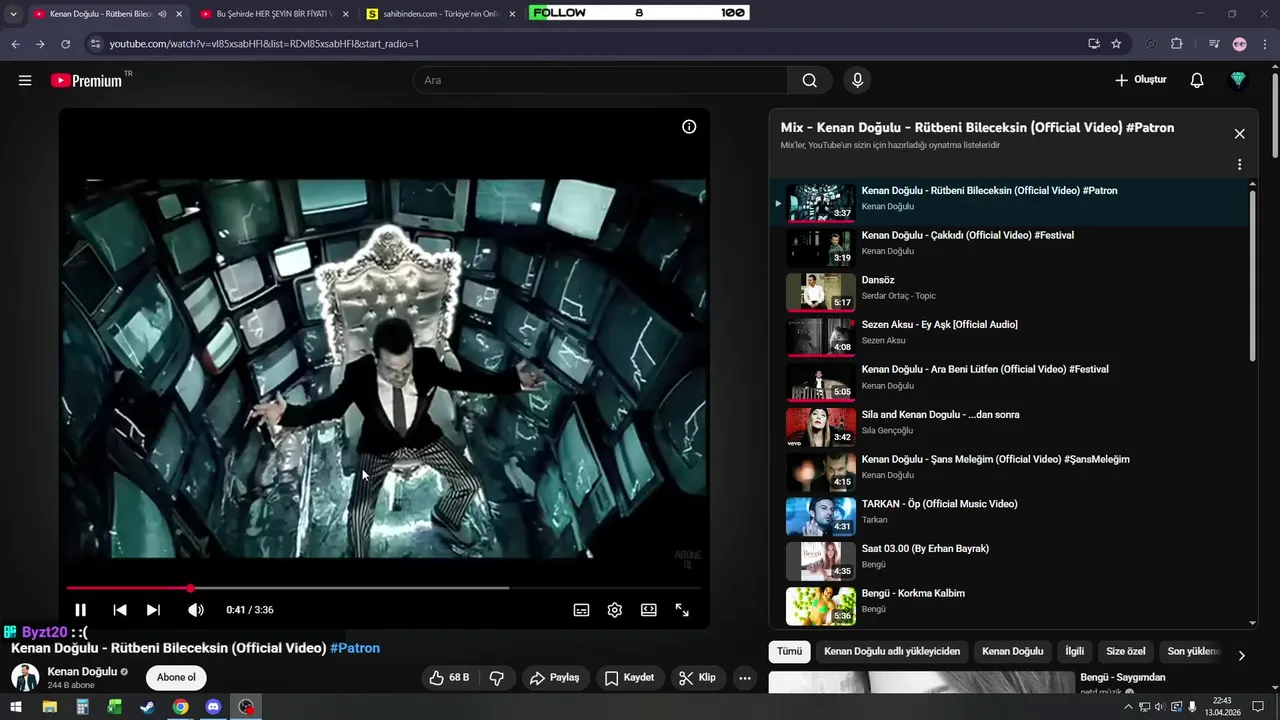Select Kenan Doğulu adlı yükleyiciden chip
Viewport: 1280px width, 720px height.
892,651
